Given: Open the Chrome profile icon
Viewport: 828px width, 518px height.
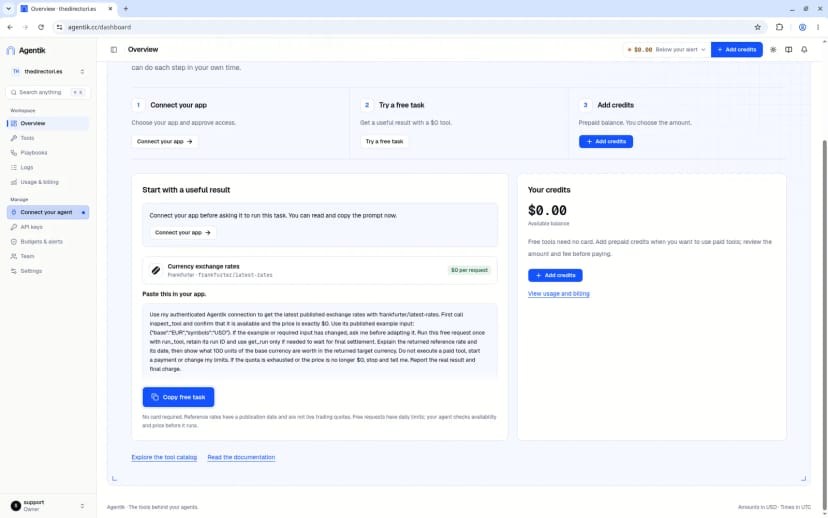Looking at the screenshot, I should click(802, 27).
